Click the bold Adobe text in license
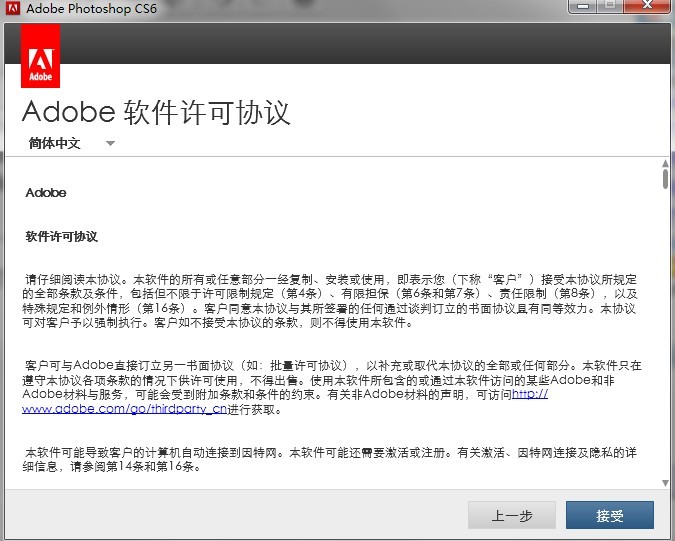The width and height of the screenshot is (675, 541). [46, 193]
